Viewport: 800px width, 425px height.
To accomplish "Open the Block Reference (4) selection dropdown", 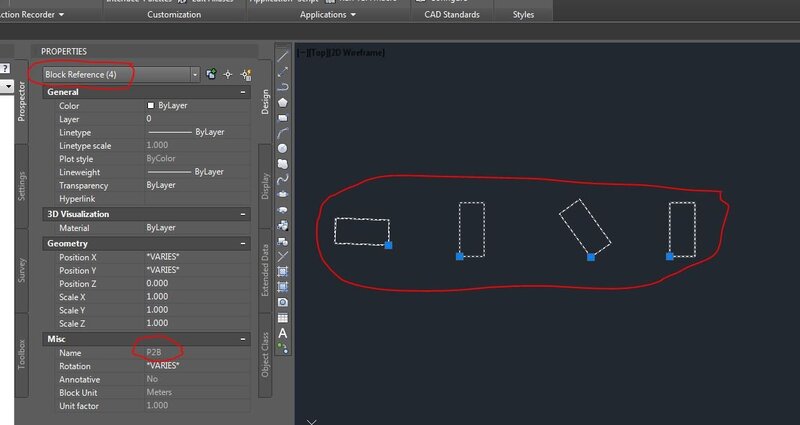I will pos(195,74).
